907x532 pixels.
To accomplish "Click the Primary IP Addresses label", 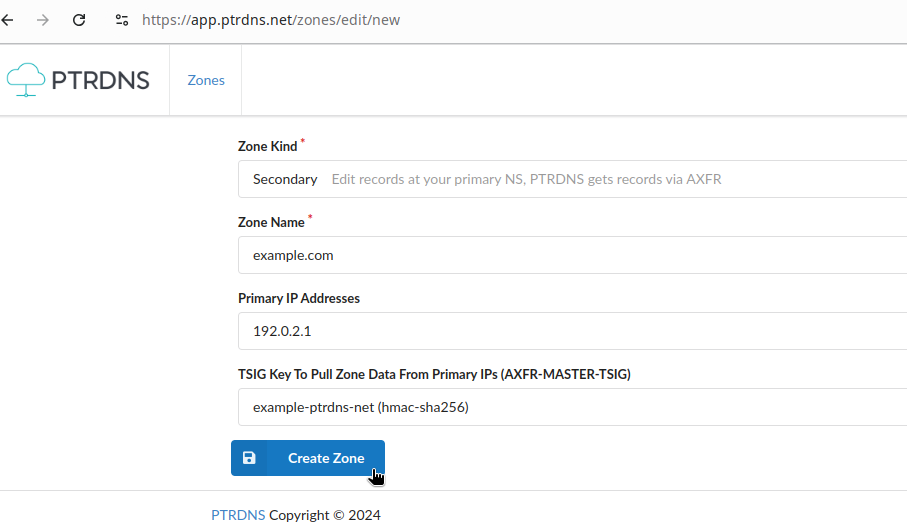I will point(299,298).
